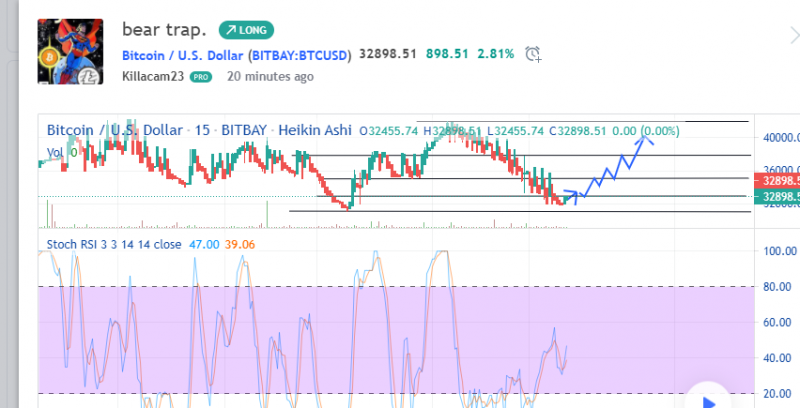Click the green LONG badge
This screenshot has width=800, height=408.
(x=246, y=30)
